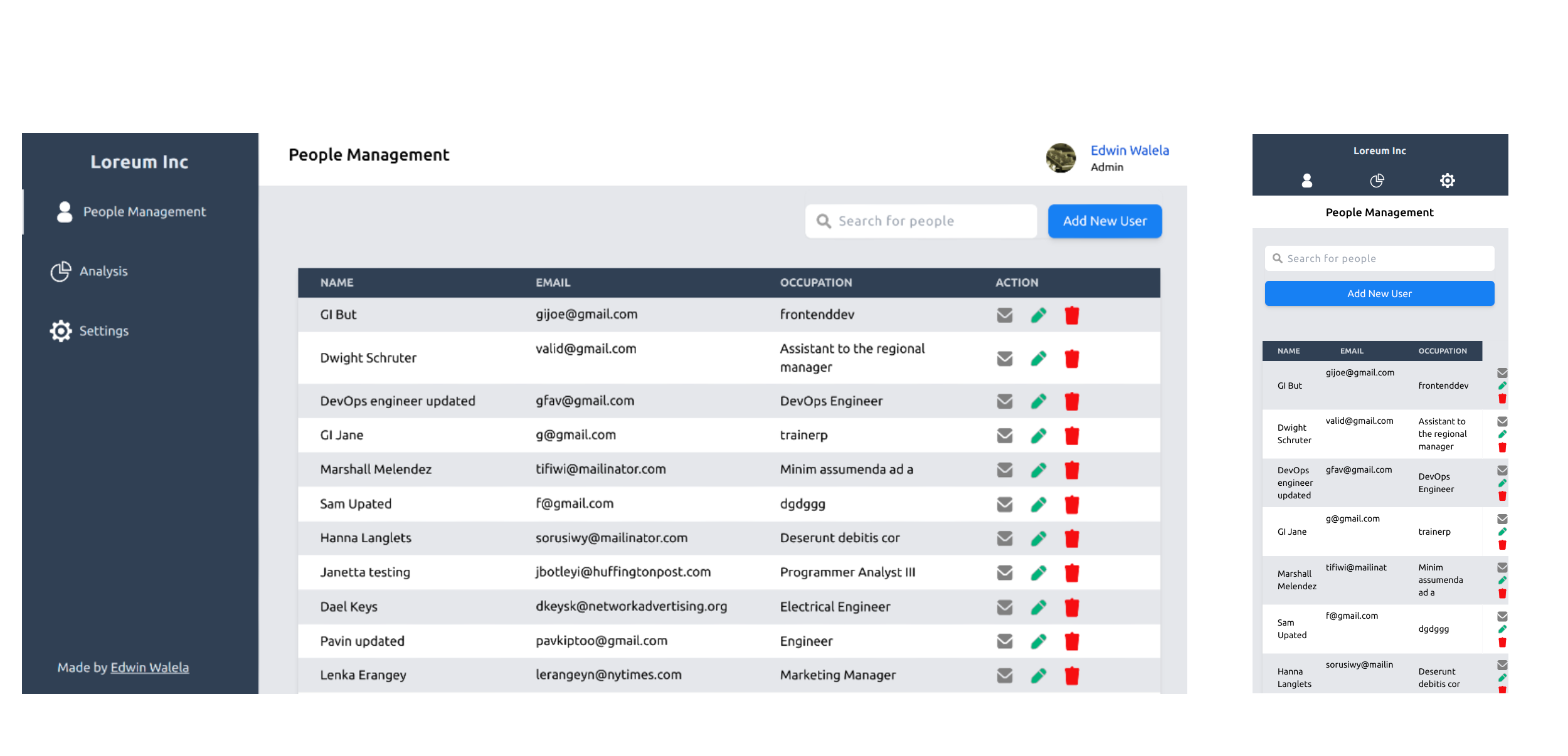Email GI Jane from desktop table
This screenshot has width=1568, height=756.
point(1004,436)
